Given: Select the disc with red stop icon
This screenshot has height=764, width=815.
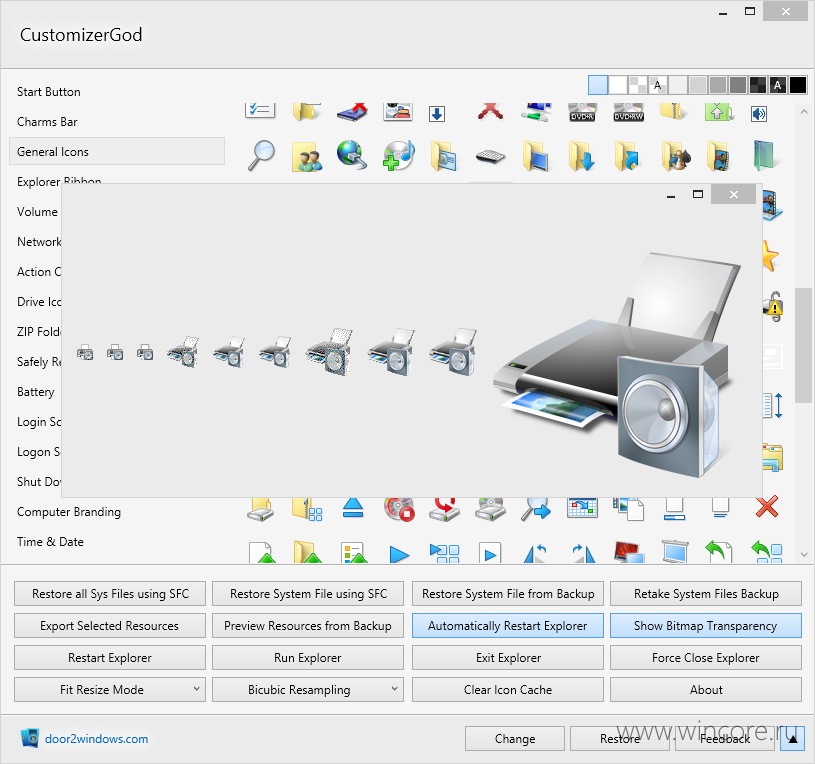Looking at the screenshot, I should [399, 509].
